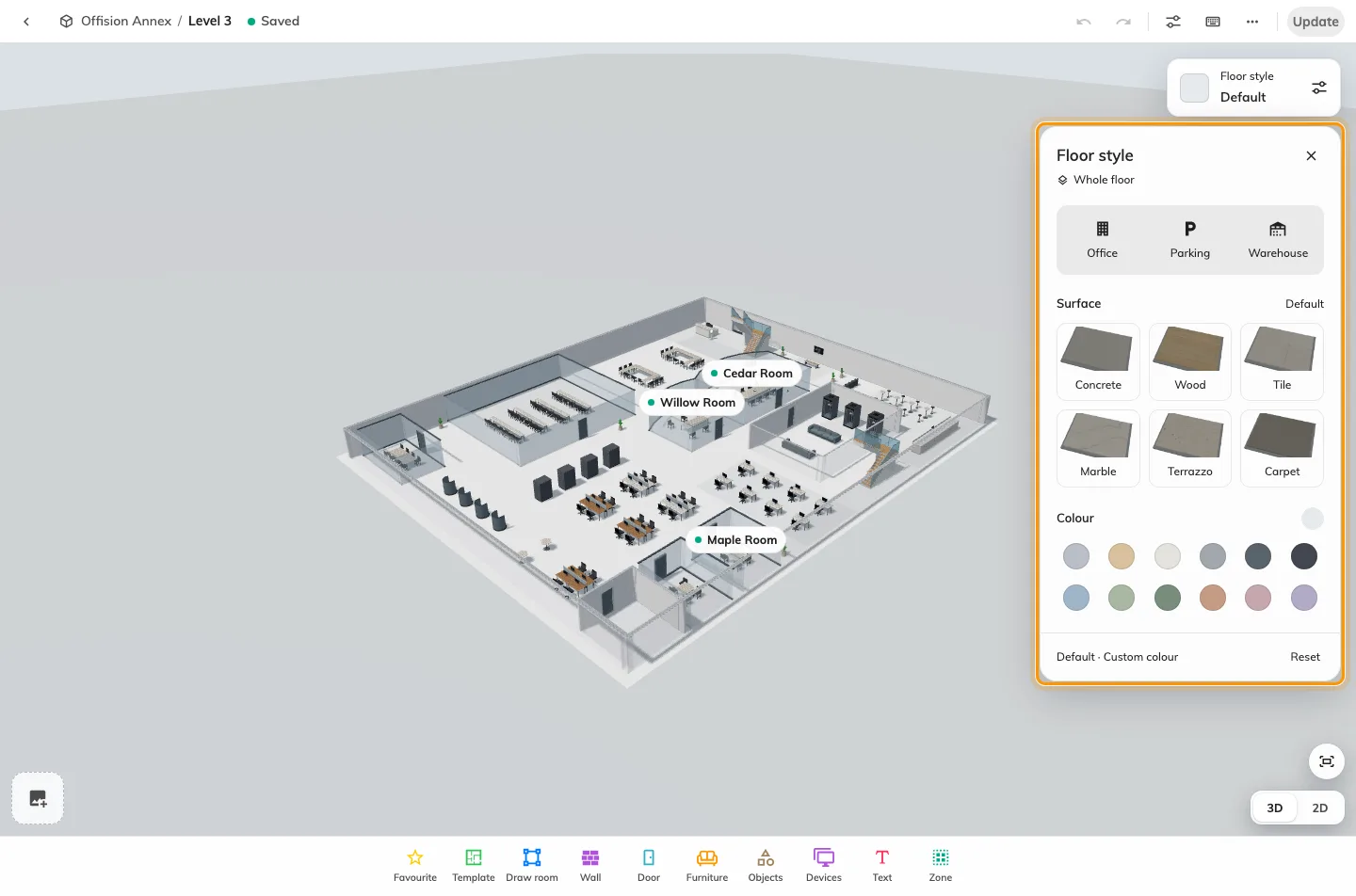Select the Office floor preset
Screen dimensions: 1356x896
click(x=1102, y=240)
